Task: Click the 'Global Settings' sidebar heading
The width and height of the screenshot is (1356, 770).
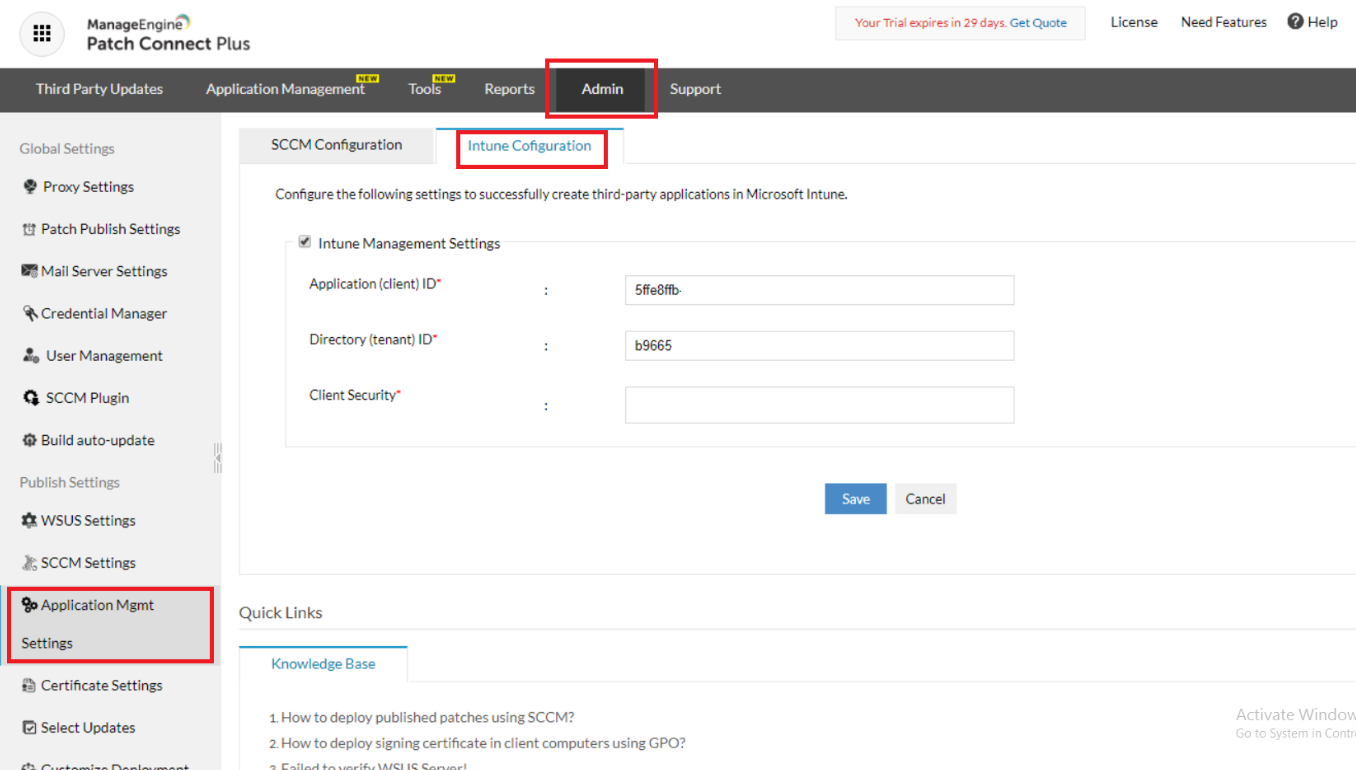Action: (x=67, y=149)
